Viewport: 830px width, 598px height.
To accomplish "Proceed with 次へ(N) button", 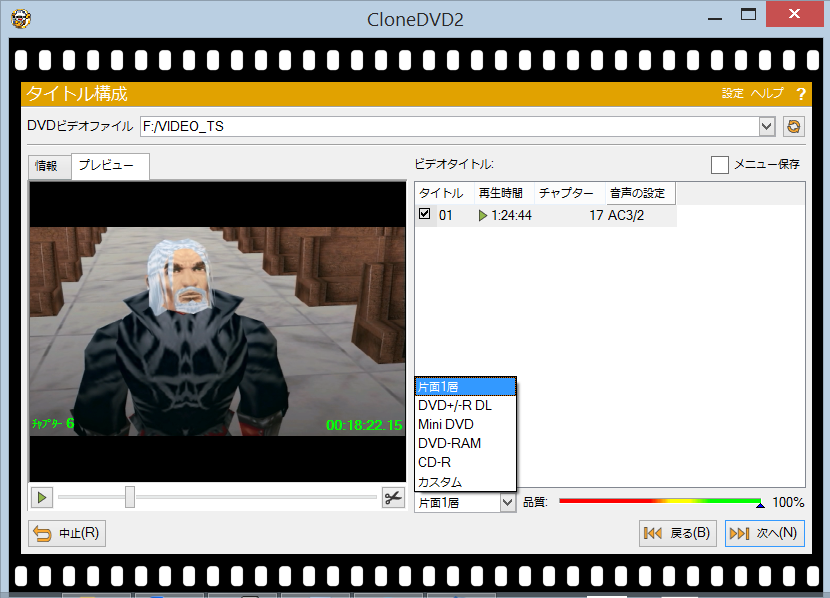I will pyautogui.click(x=764, y=533).
